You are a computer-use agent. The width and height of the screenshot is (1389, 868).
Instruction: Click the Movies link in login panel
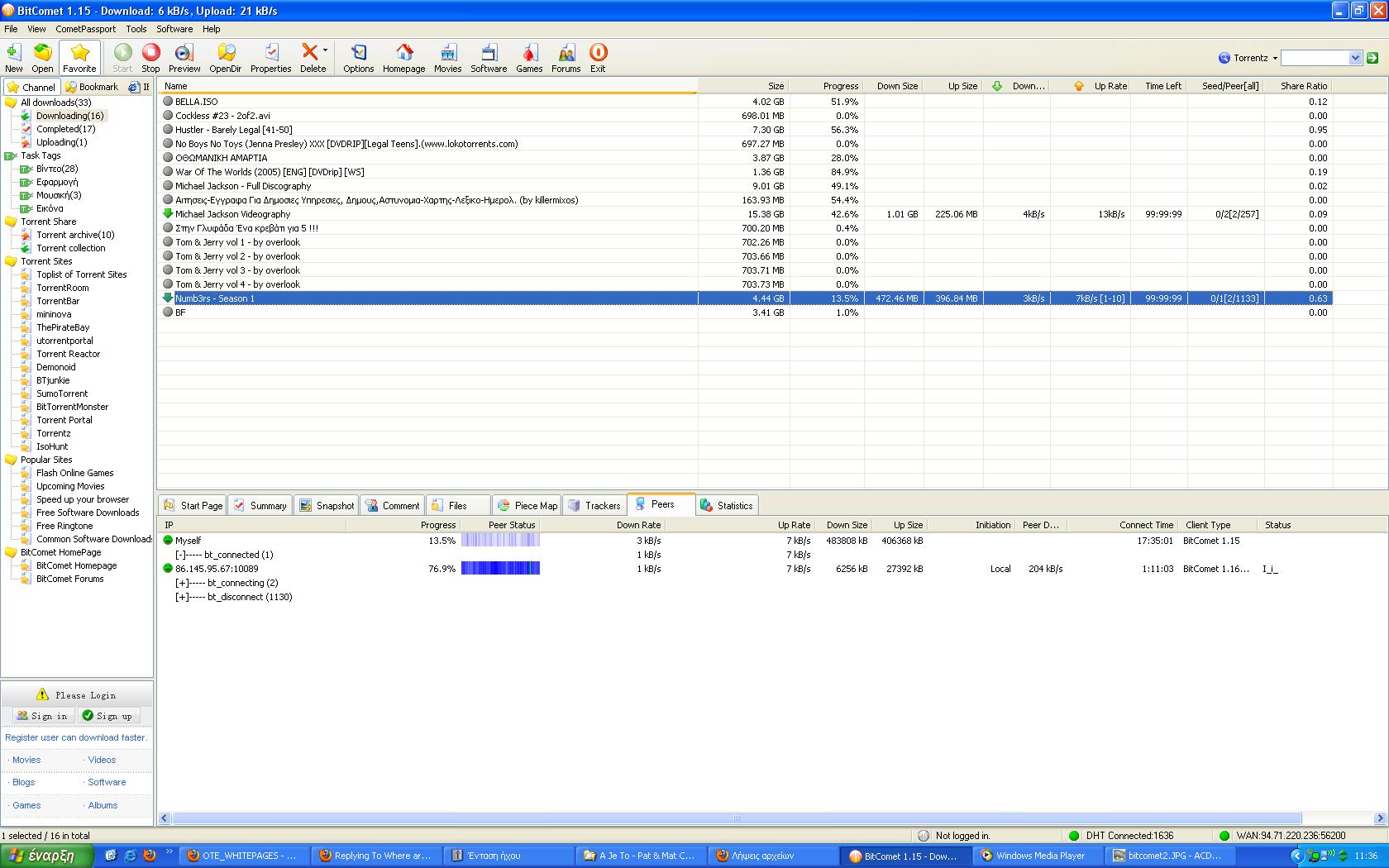point(26,760)
